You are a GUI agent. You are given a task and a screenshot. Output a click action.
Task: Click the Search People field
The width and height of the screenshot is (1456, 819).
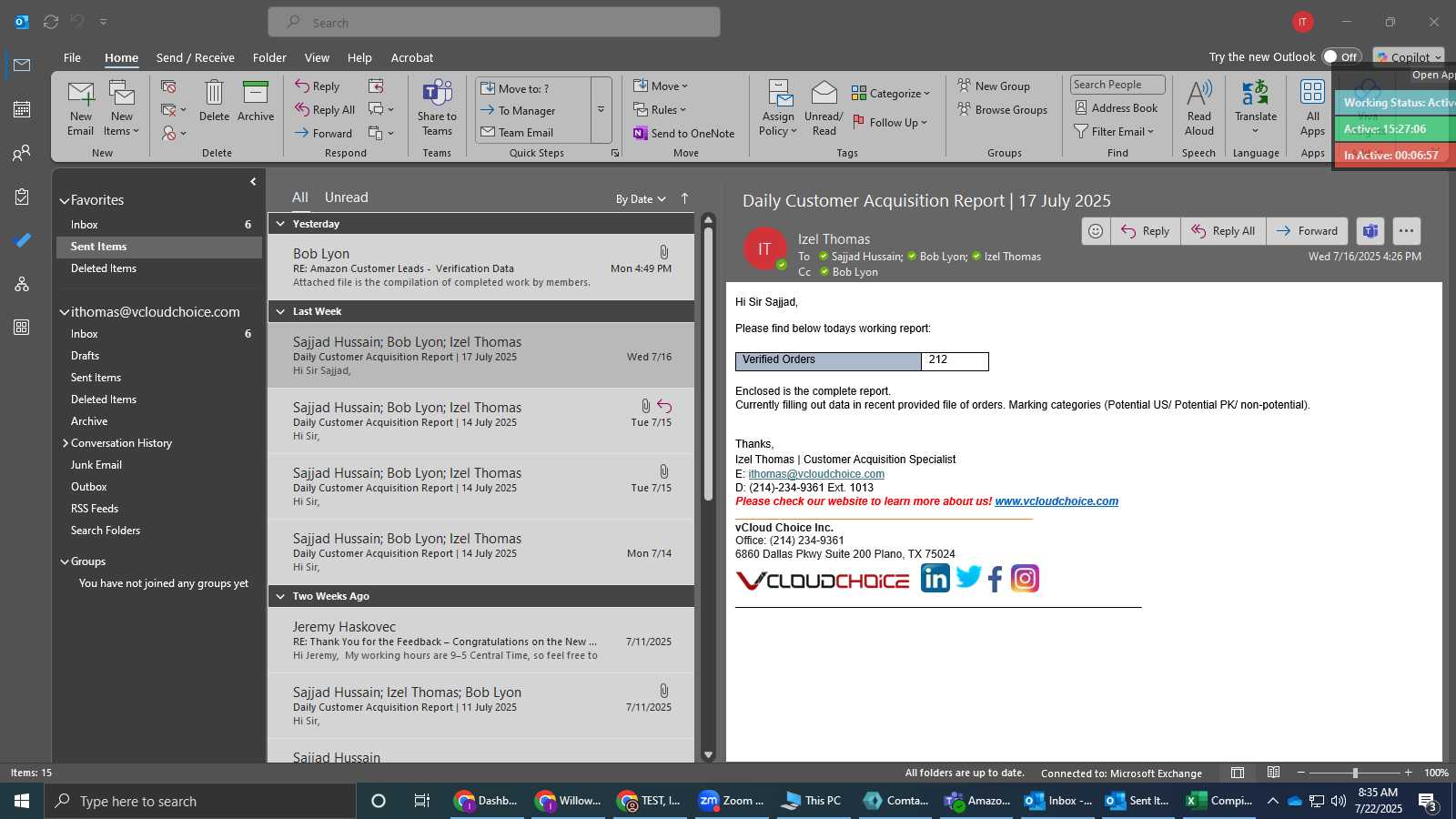1117,85
